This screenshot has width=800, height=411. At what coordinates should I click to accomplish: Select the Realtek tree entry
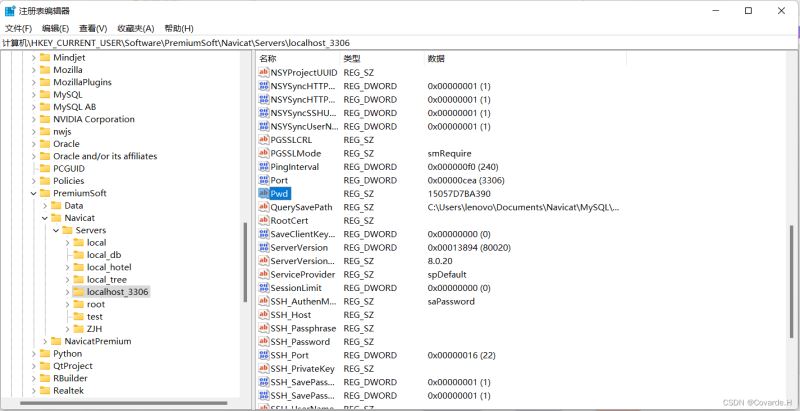[68, 391]
